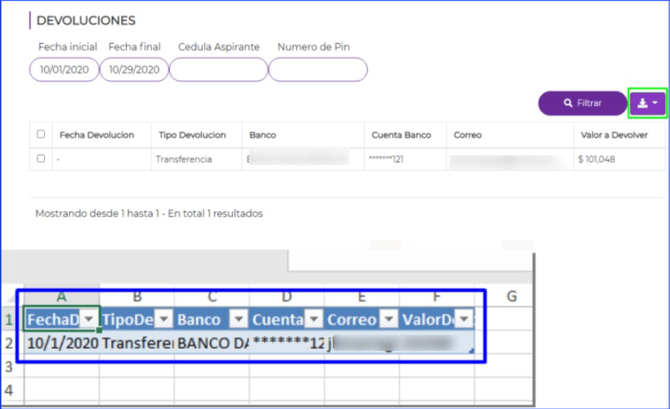Click the Transfere Excel cell in row 2

click(x=137, y=343)
